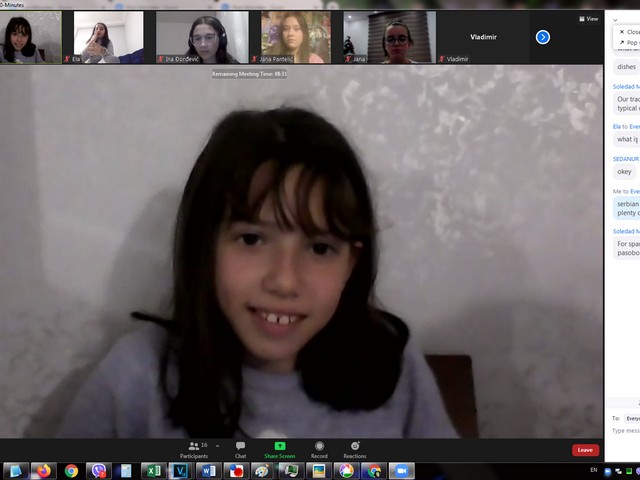Click the Remaining Meeting Time indicator
Viewport: 640px width, 480px height.
tap(249, 74)
